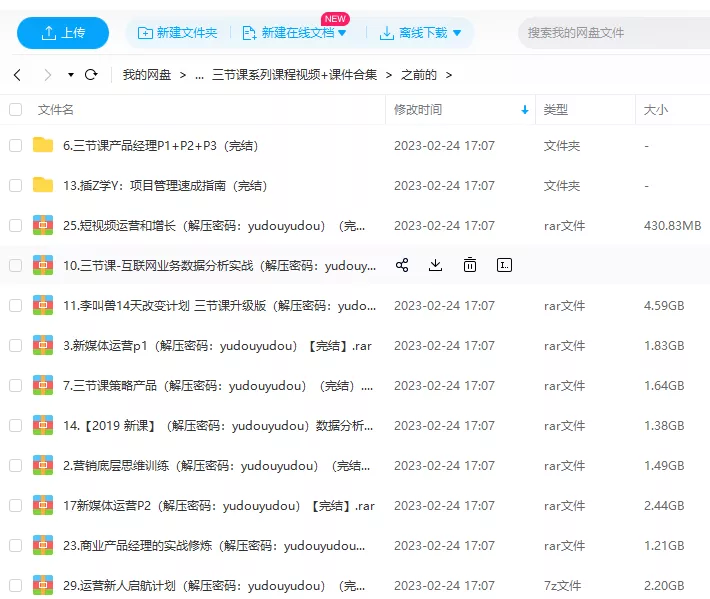Refresh the file list
The width and height of the screenshot is (710, 599).
point(91,75)
